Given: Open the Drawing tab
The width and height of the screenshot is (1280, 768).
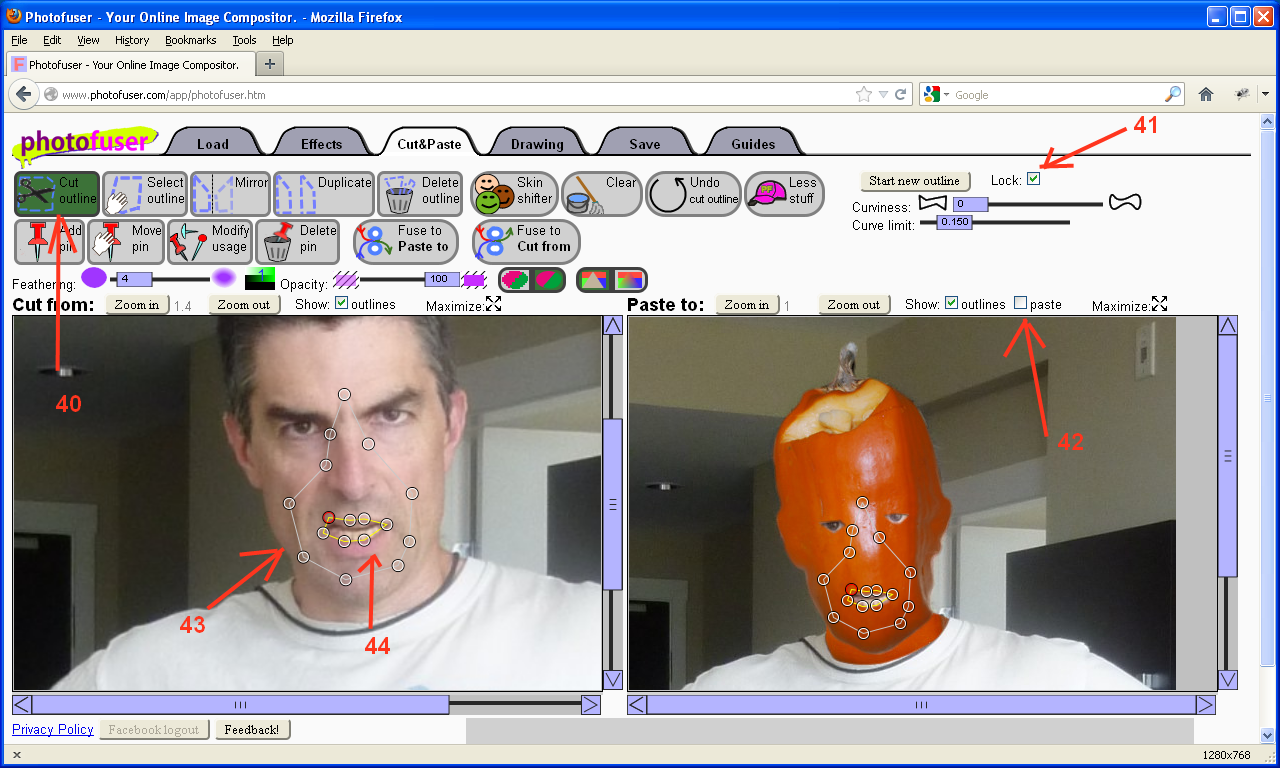Looking at the screenshot, I should [537, 144].
